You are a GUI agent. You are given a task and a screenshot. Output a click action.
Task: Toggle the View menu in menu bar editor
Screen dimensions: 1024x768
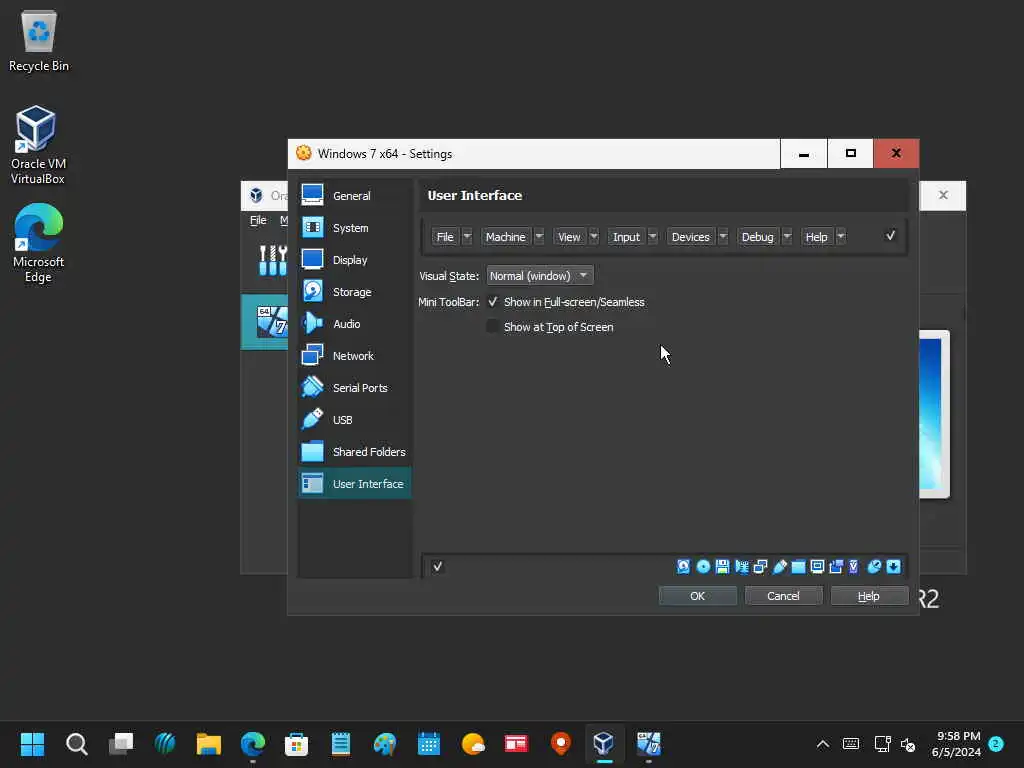click(x=569, y=236)
